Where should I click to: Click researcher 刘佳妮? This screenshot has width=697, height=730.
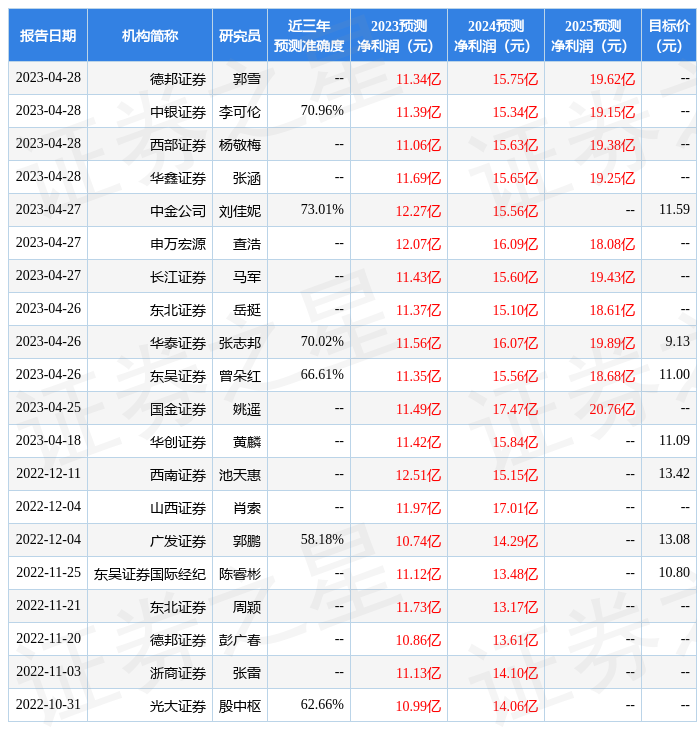point(240,211)
